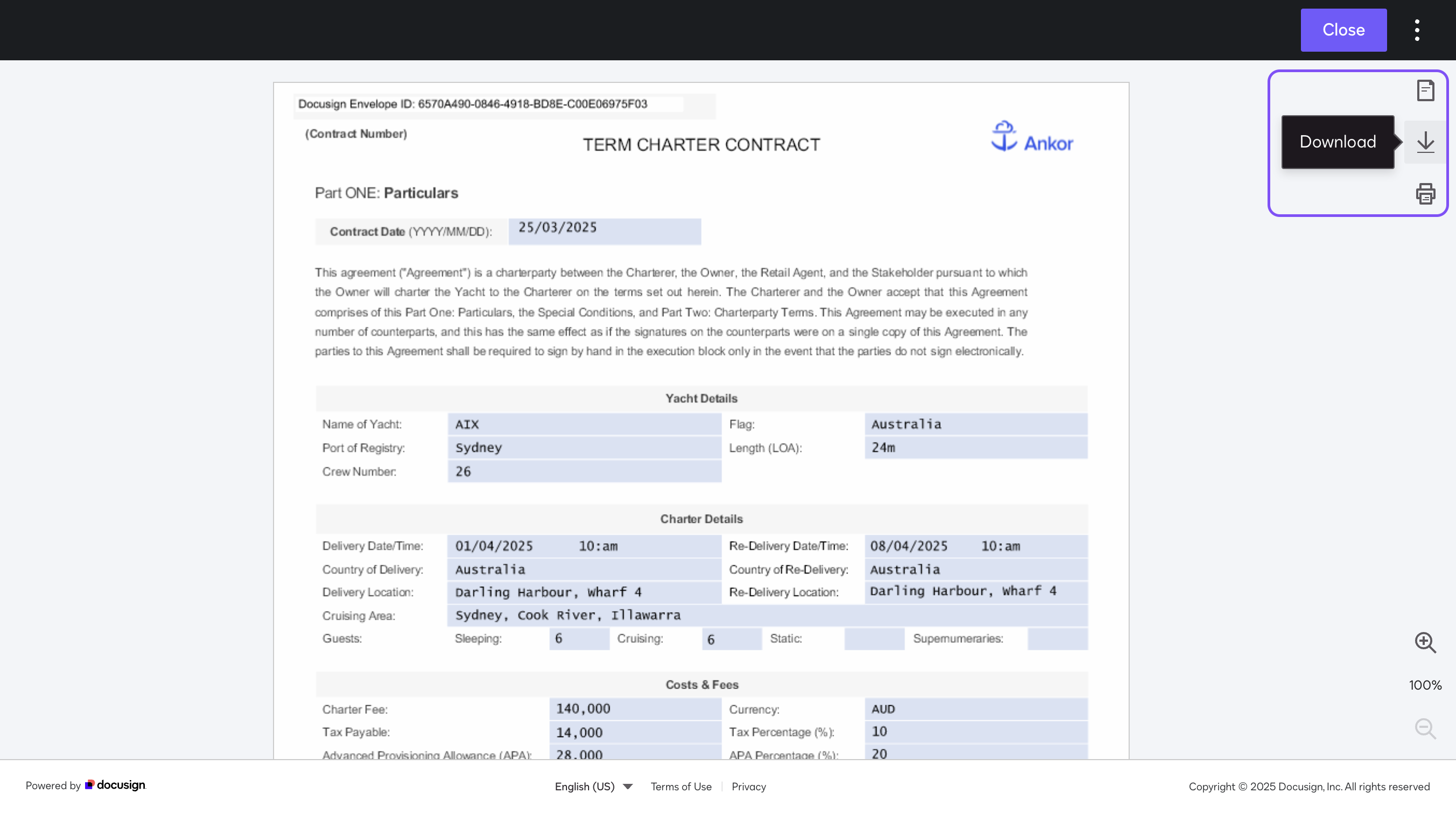Open the English (US) language dropdown
Screen dimensions: 1456x814
(x=593, y=787)
